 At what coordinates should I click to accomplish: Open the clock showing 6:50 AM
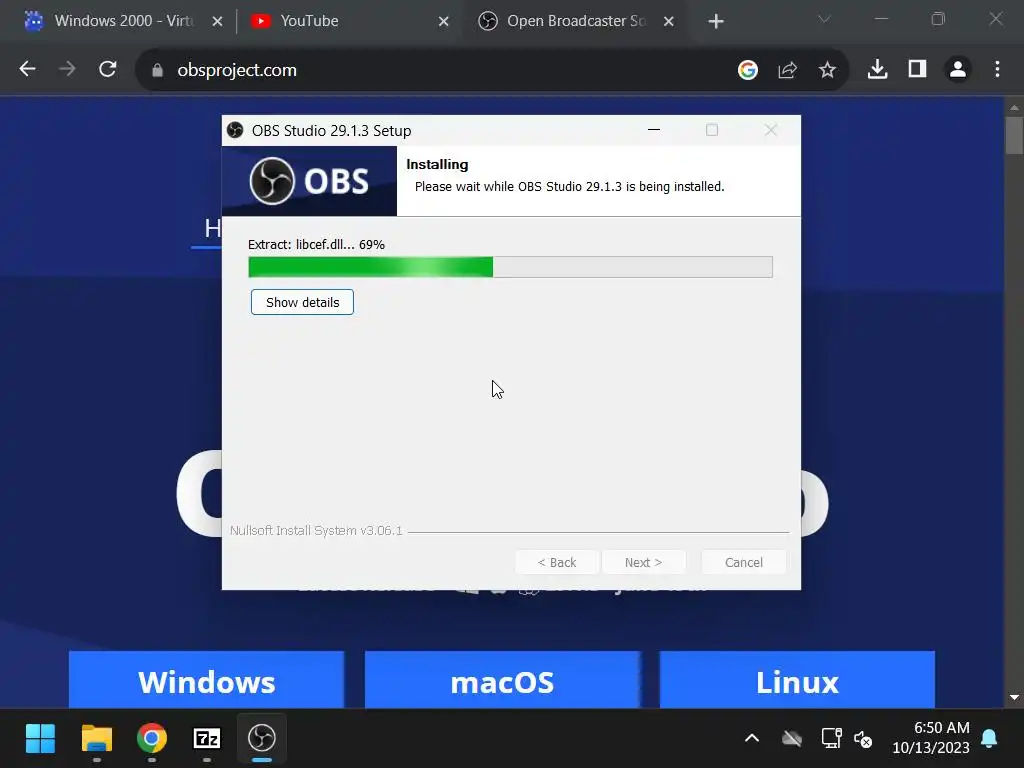(x=931, y=737)
